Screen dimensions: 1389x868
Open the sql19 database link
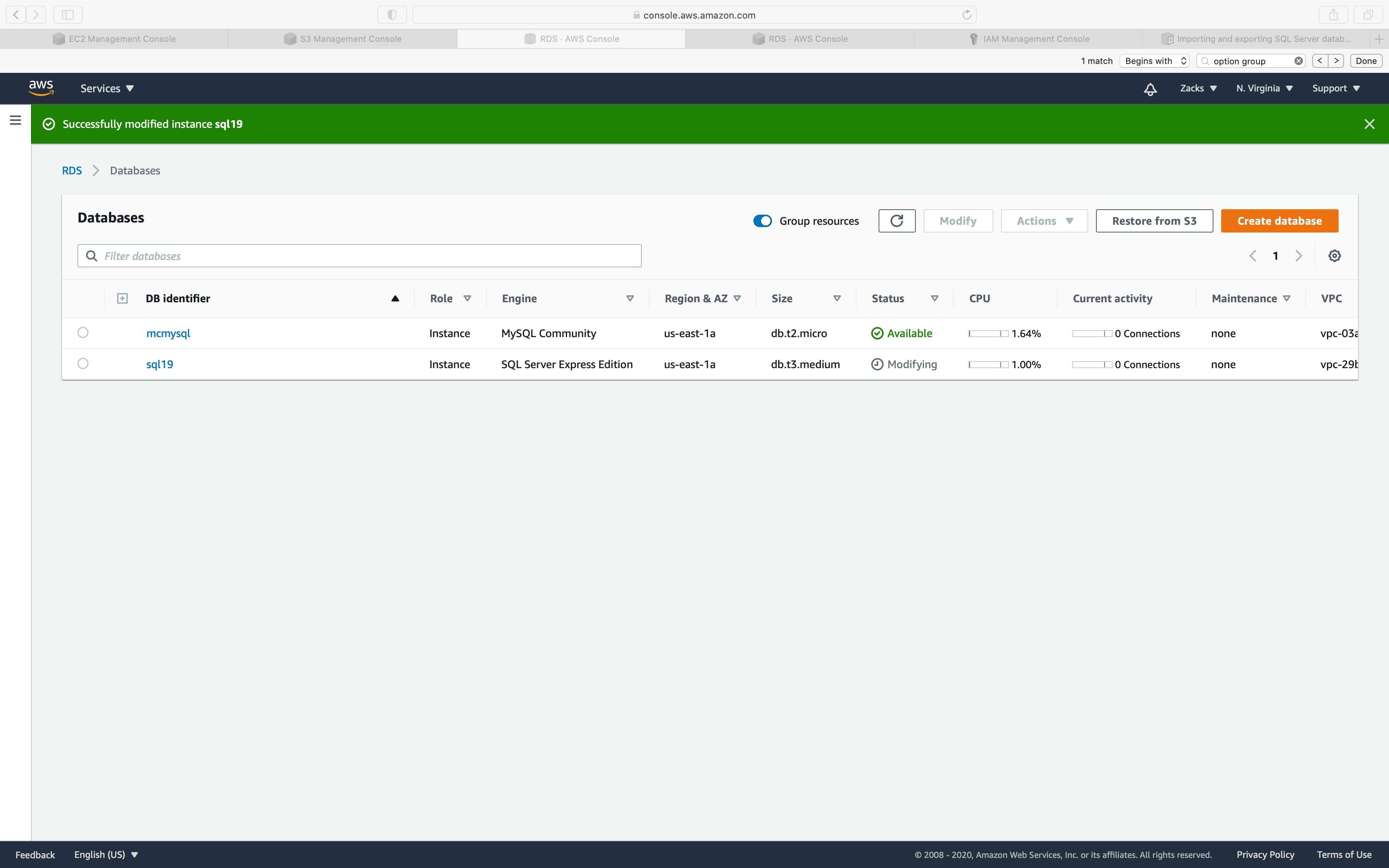(160, 365)
